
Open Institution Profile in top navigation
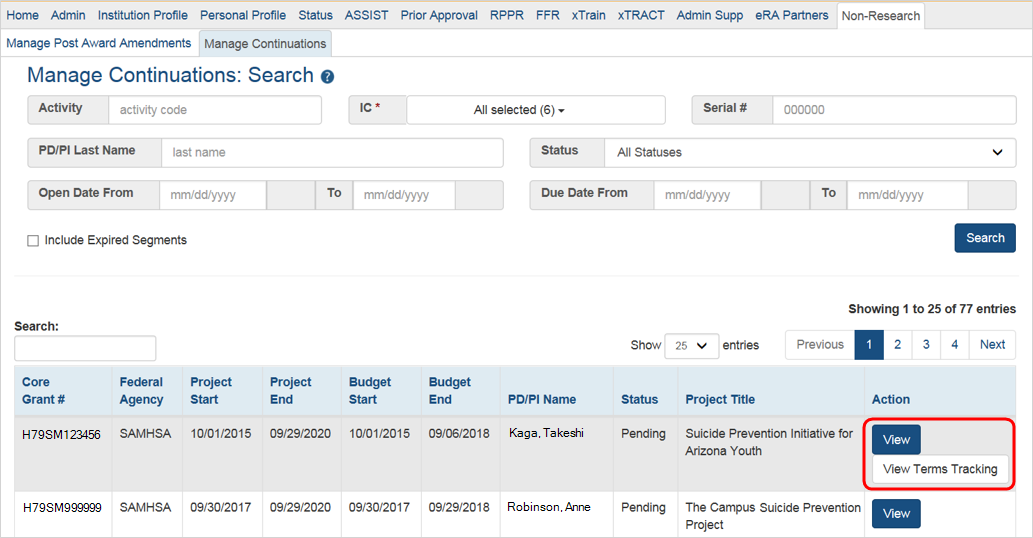[x=142, y=15]
